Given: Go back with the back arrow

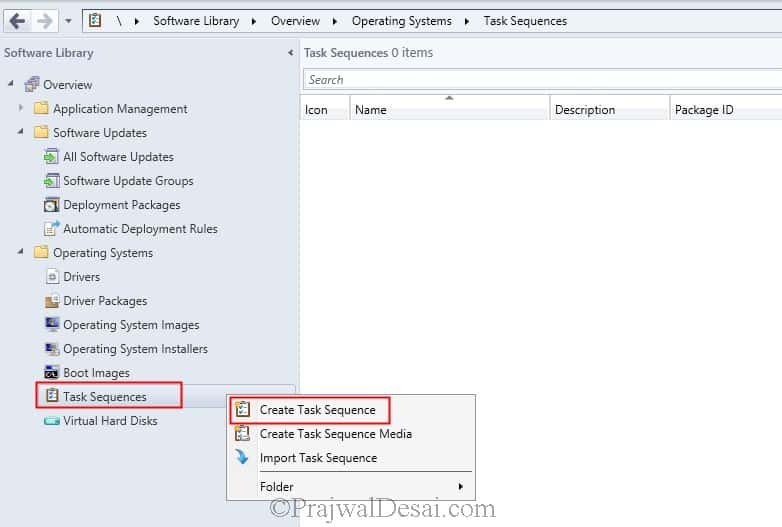Looking at the screenshot, I should pos(17,21).
